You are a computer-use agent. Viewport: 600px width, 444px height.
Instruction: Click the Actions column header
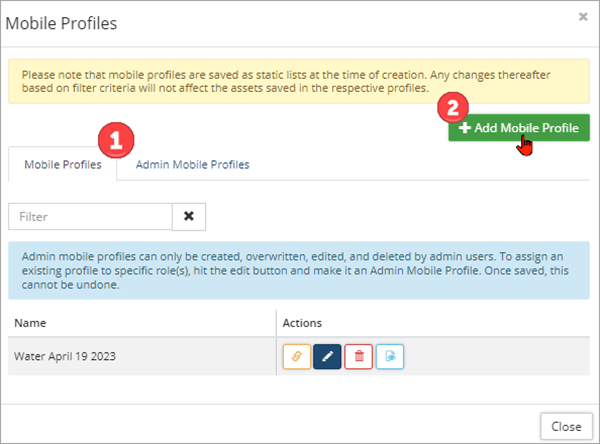coord(302,323)
